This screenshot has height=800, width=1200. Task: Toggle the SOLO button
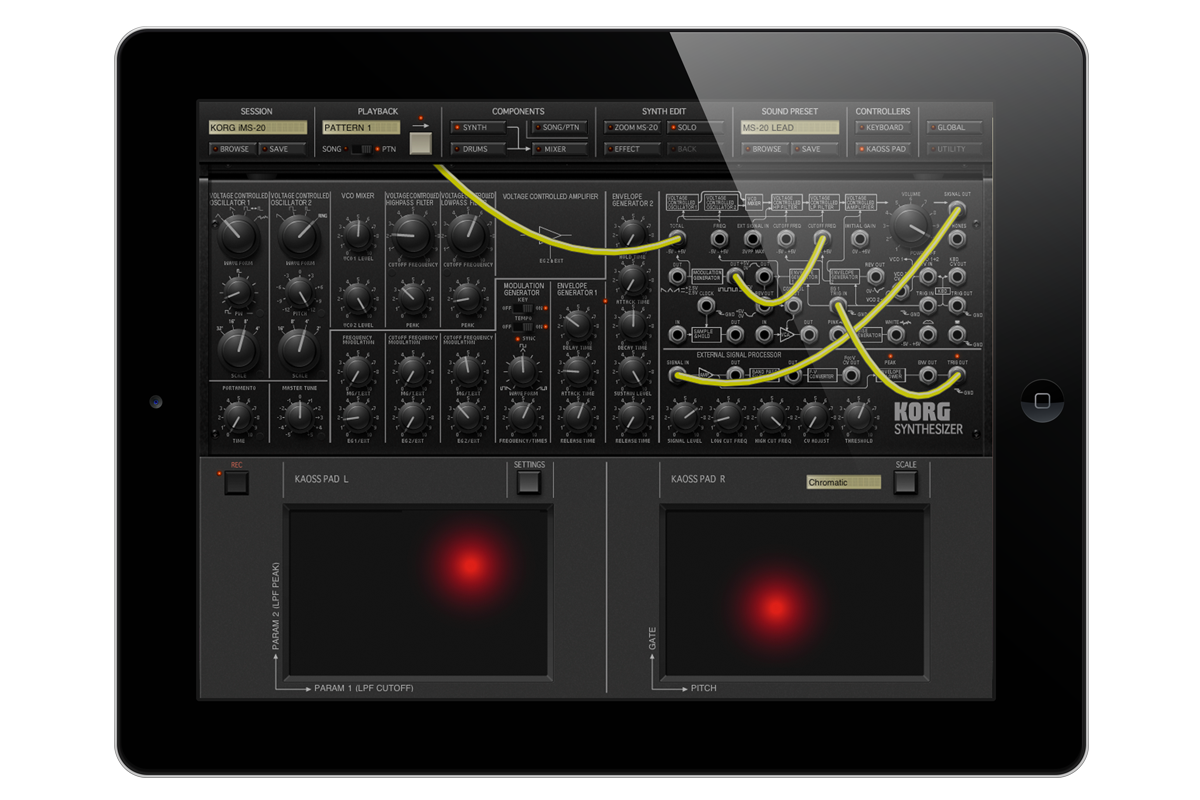click(x=695, y=127)
